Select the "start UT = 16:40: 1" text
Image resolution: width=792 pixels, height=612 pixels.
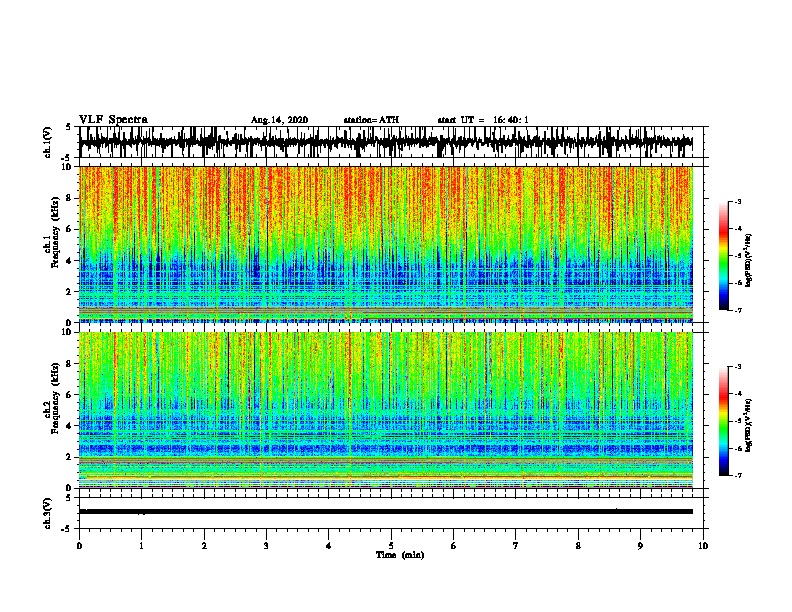[483, 120]
